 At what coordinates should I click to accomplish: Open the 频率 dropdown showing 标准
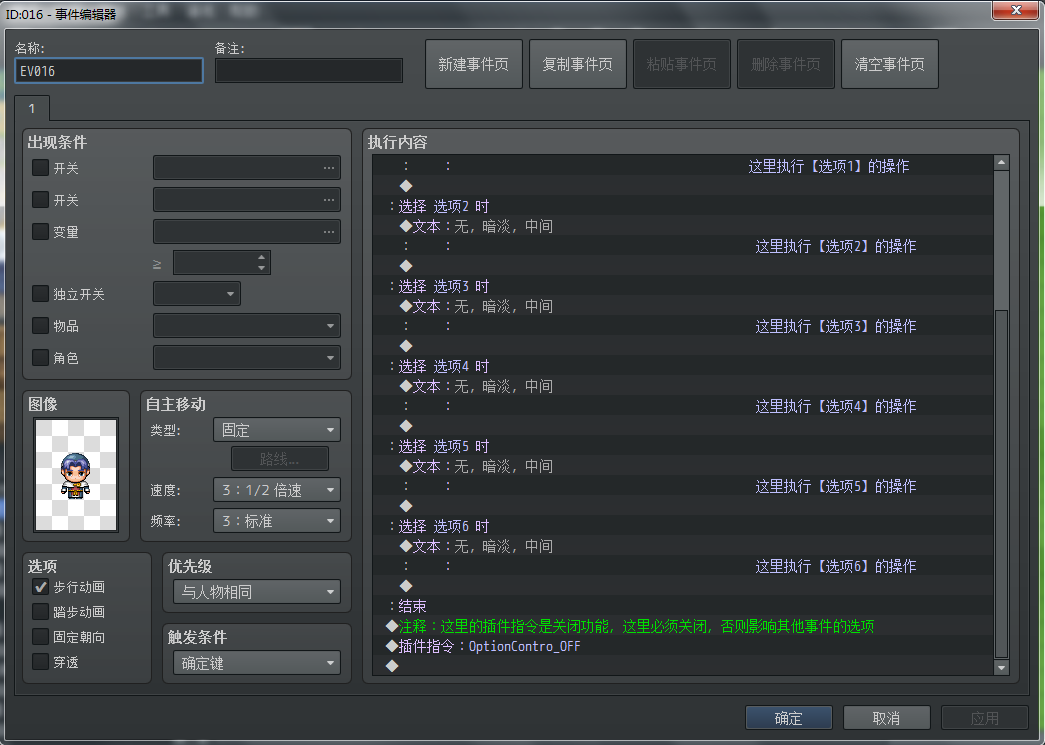(x=277, y=520)
